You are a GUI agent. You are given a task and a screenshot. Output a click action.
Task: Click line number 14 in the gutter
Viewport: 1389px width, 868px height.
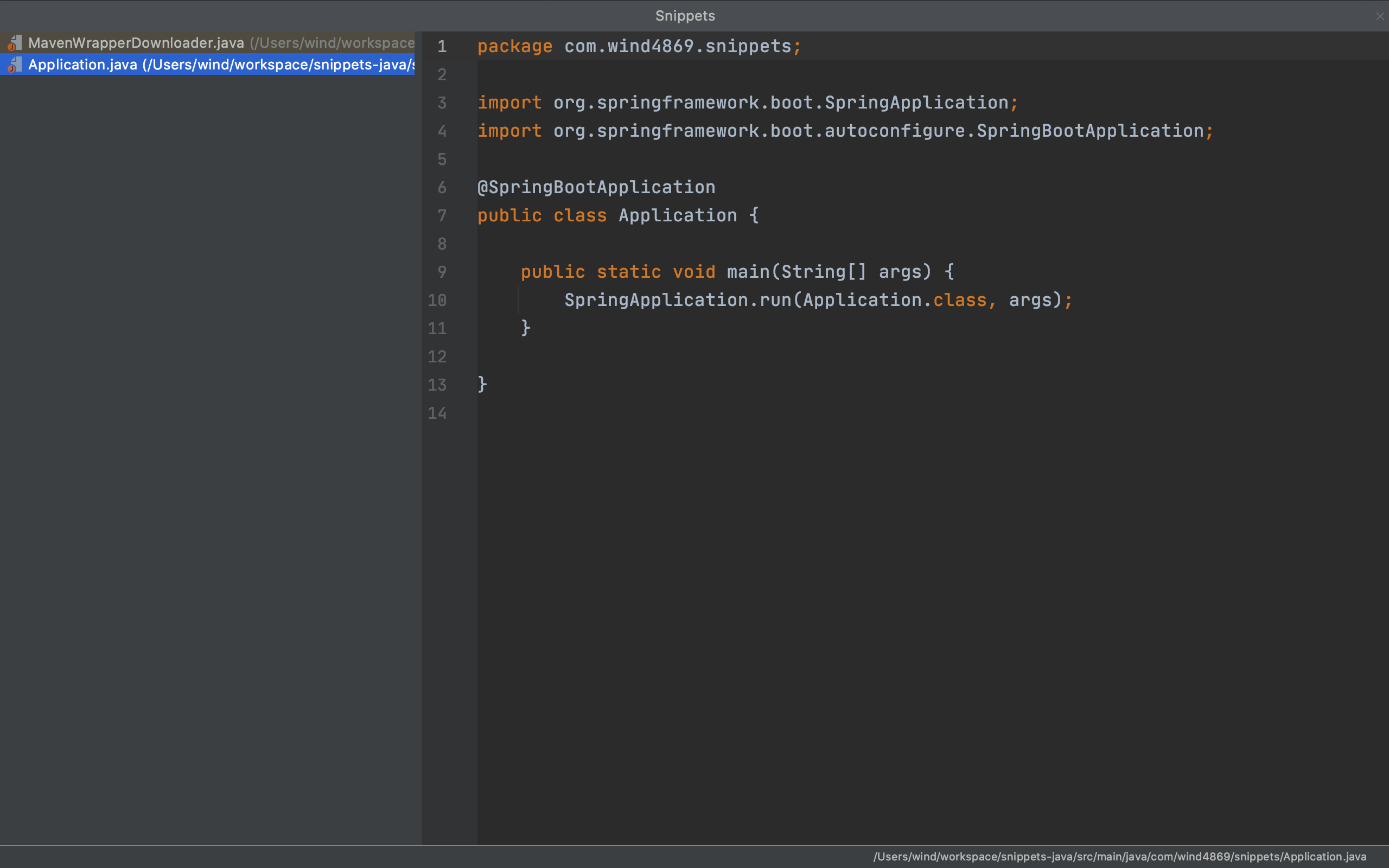(x=438, y=413)
